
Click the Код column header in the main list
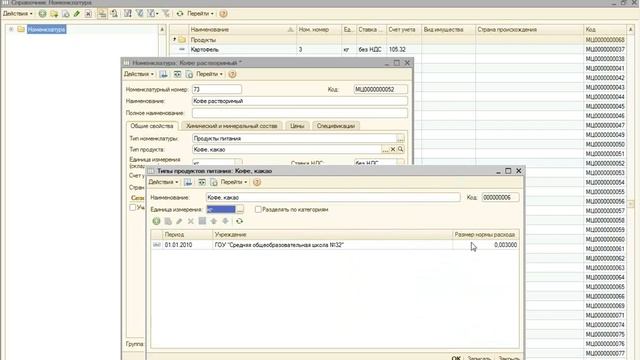tap(604, 30)
